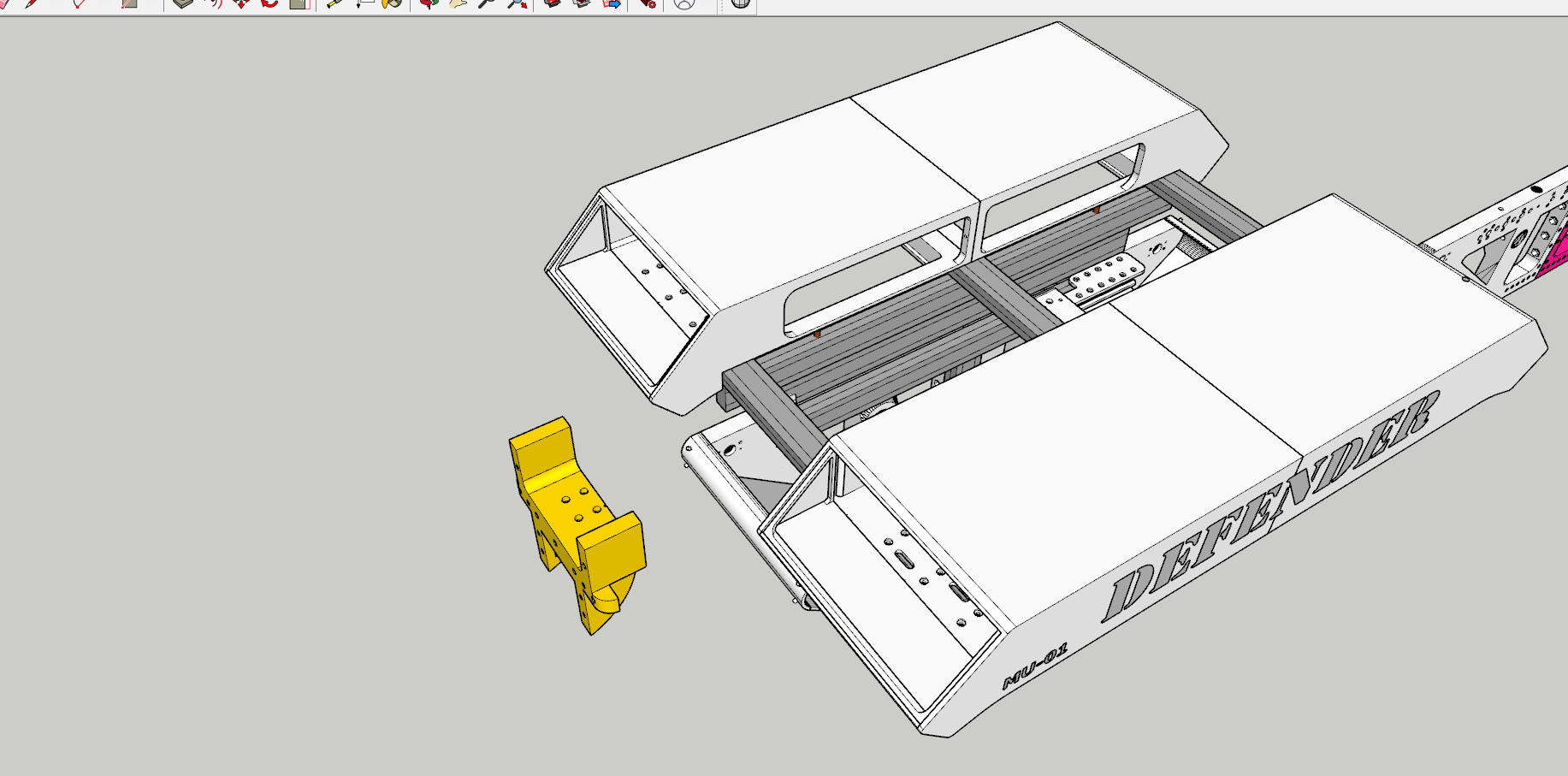The height and width of the screenshot is (776, 1568).
Task: Select the red Rotate tool
Action: [269, 3]
